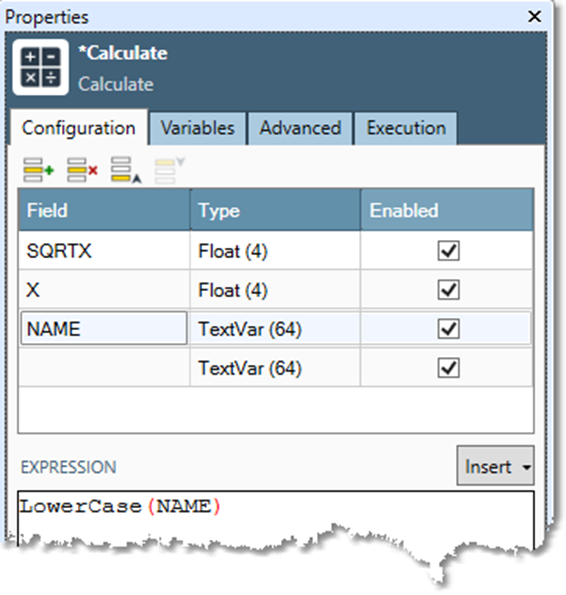Click the NAME field name input
This screenshot has width=566, height=595.
coord(104,328)
